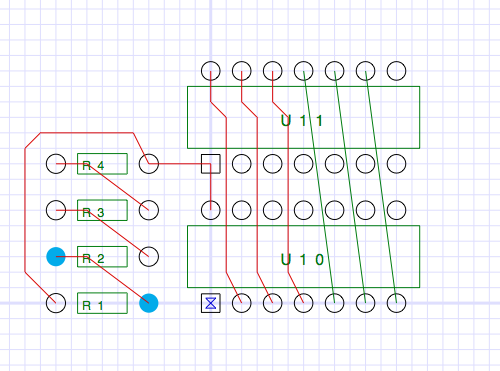
Task: Select the U10 top-row pad below the square pad
Action: (211, 210)
